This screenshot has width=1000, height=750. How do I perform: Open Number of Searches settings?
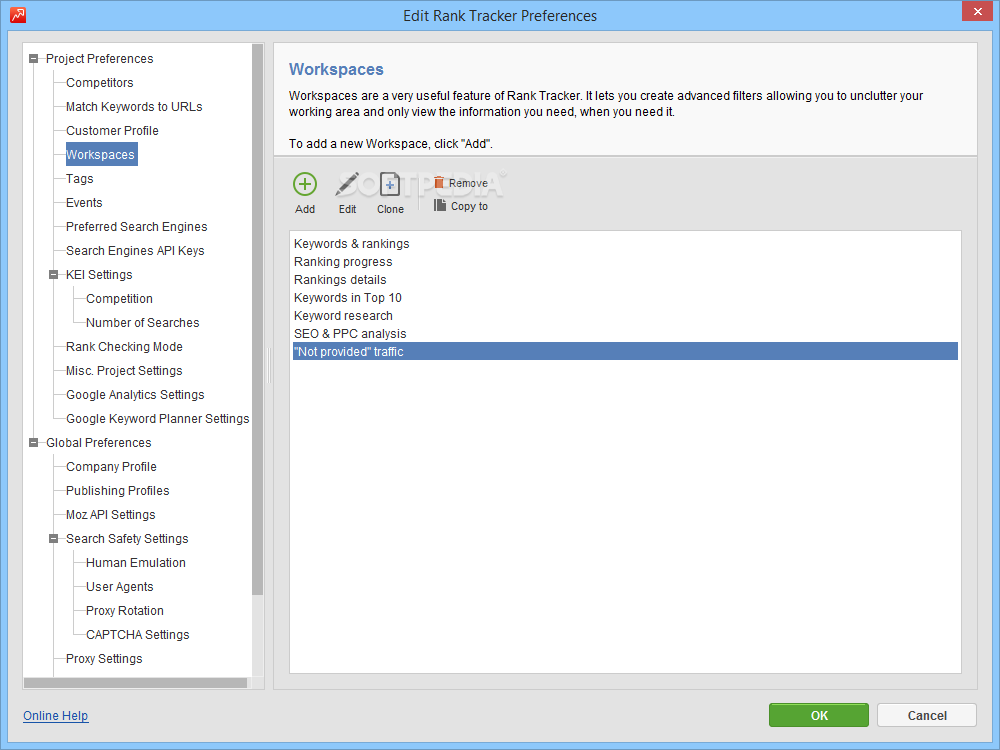142,323
